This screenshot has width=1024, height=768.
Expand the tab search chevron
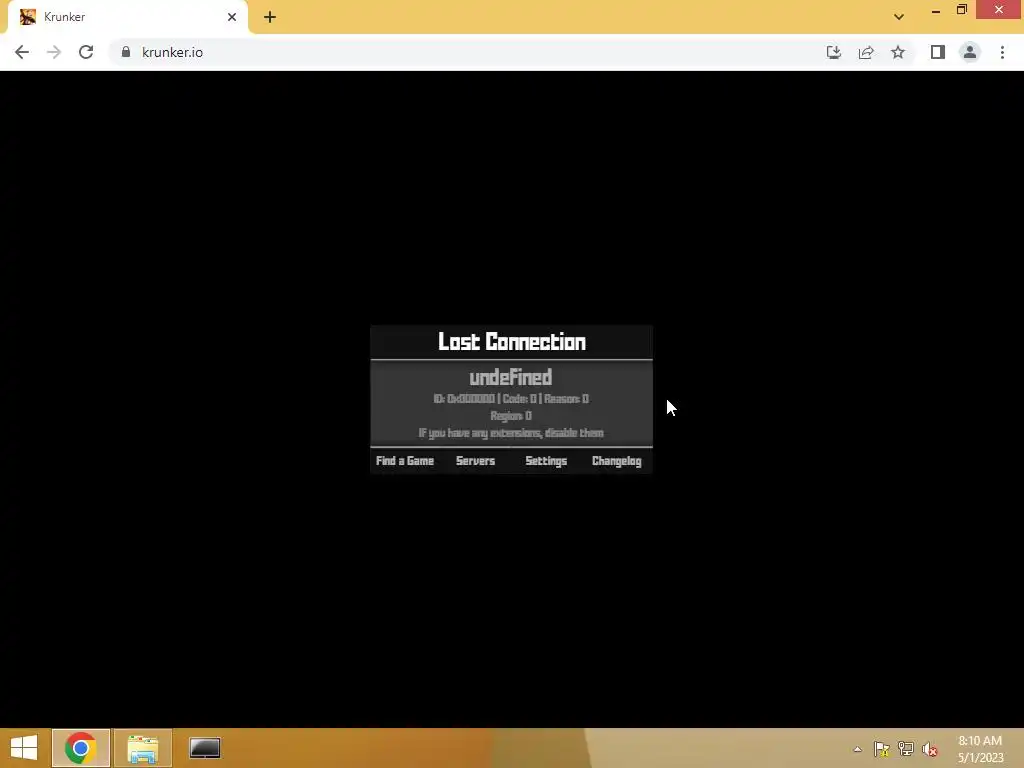[899, 17]
